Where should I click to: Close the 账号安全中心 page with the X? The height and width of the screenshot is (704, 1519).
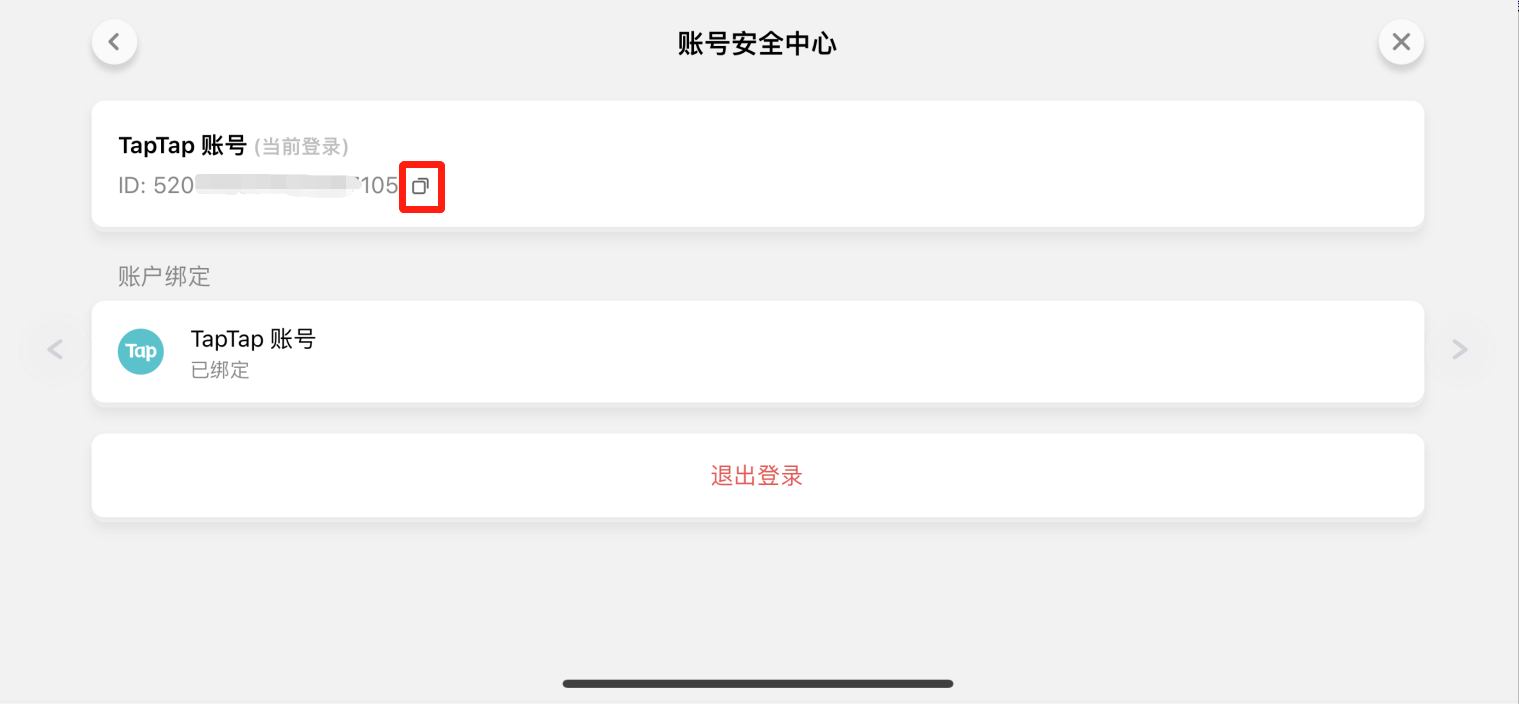pyautogui.click(x=1401, y=42)
